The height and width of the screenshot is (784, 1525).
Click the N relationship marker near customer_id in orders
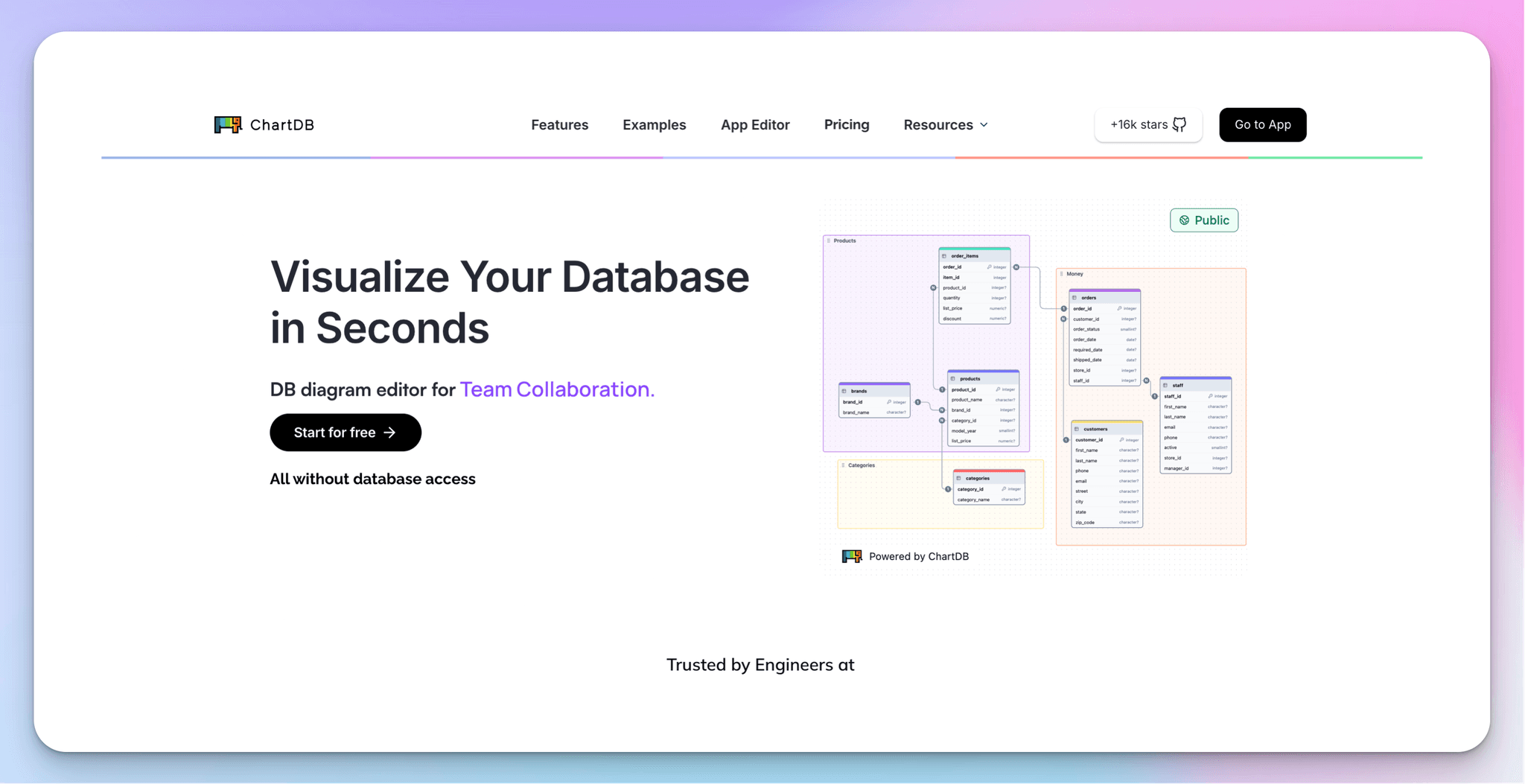tap(1063, 318)
